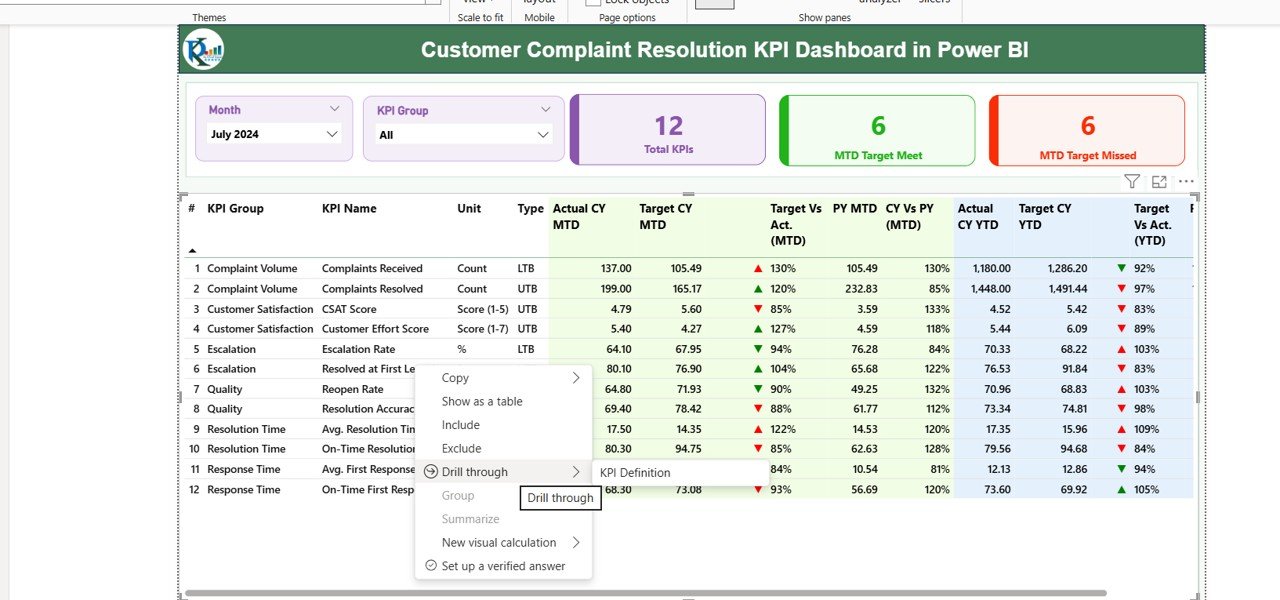Click Exclude in the context menu
This screenshot has width=1280, height=600.
click(461, 449)
